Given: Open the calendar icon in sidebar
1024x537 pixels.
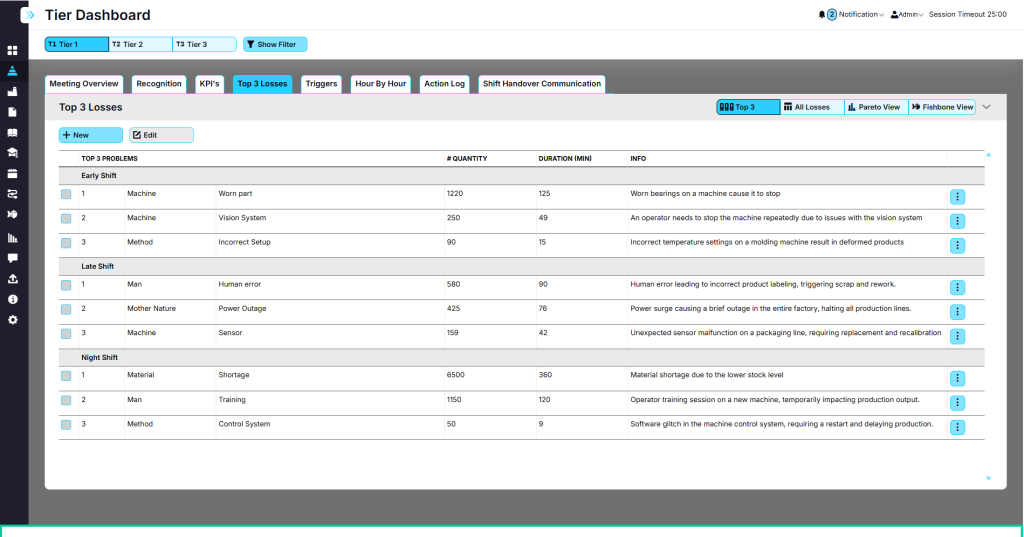Looking at the screenshot, I should 12,174.
